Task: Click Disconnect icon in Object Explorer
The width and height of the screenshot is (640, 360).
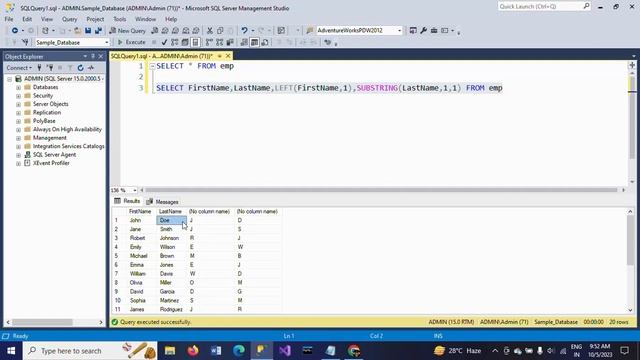Action: pyautogui.click(x=50, y=68)
